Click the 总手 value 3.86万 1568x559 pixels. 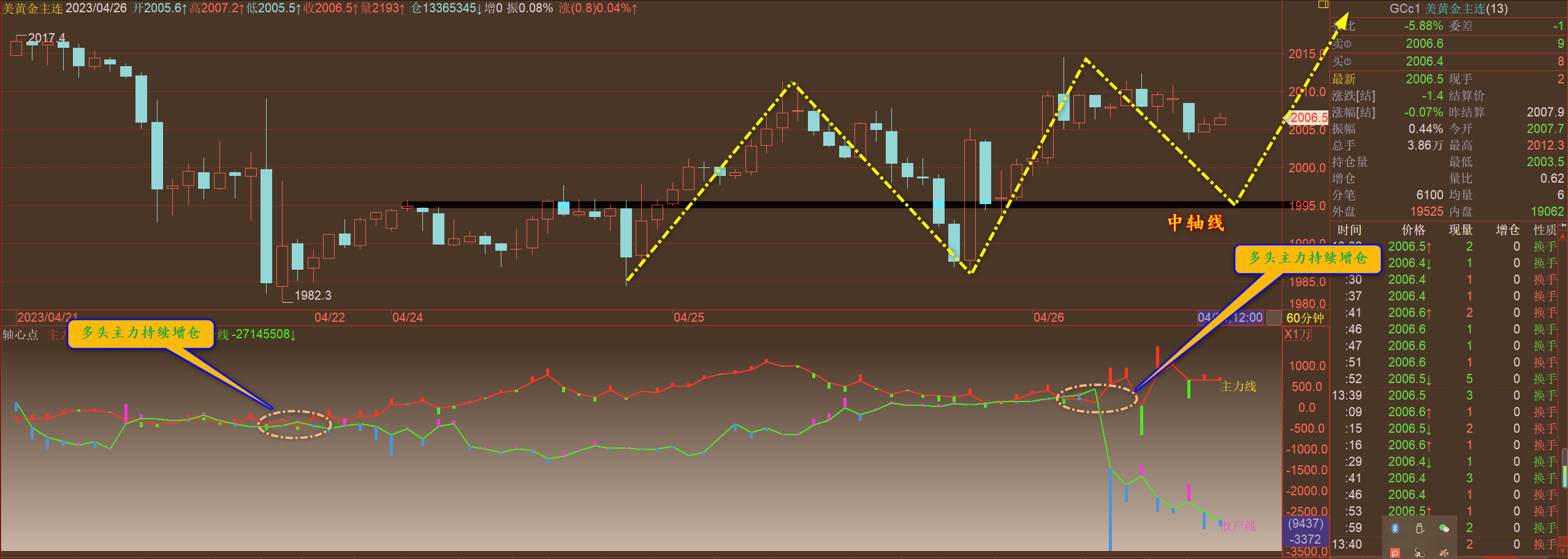[1425, 145]
